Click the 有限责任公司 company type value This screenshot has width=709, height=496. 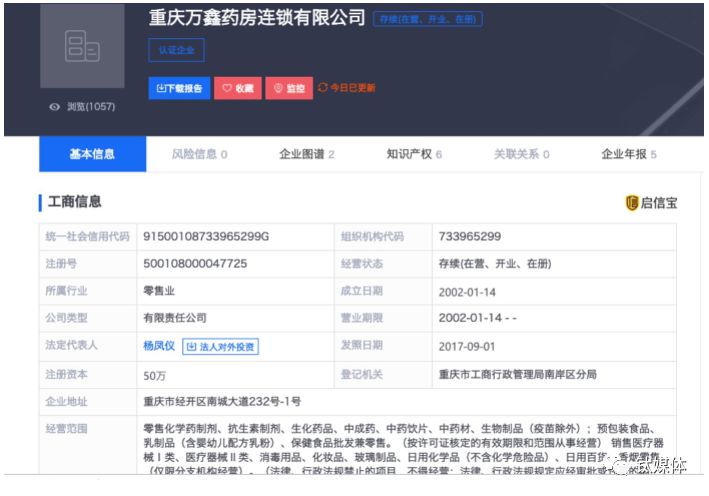[x=175, y=318]
